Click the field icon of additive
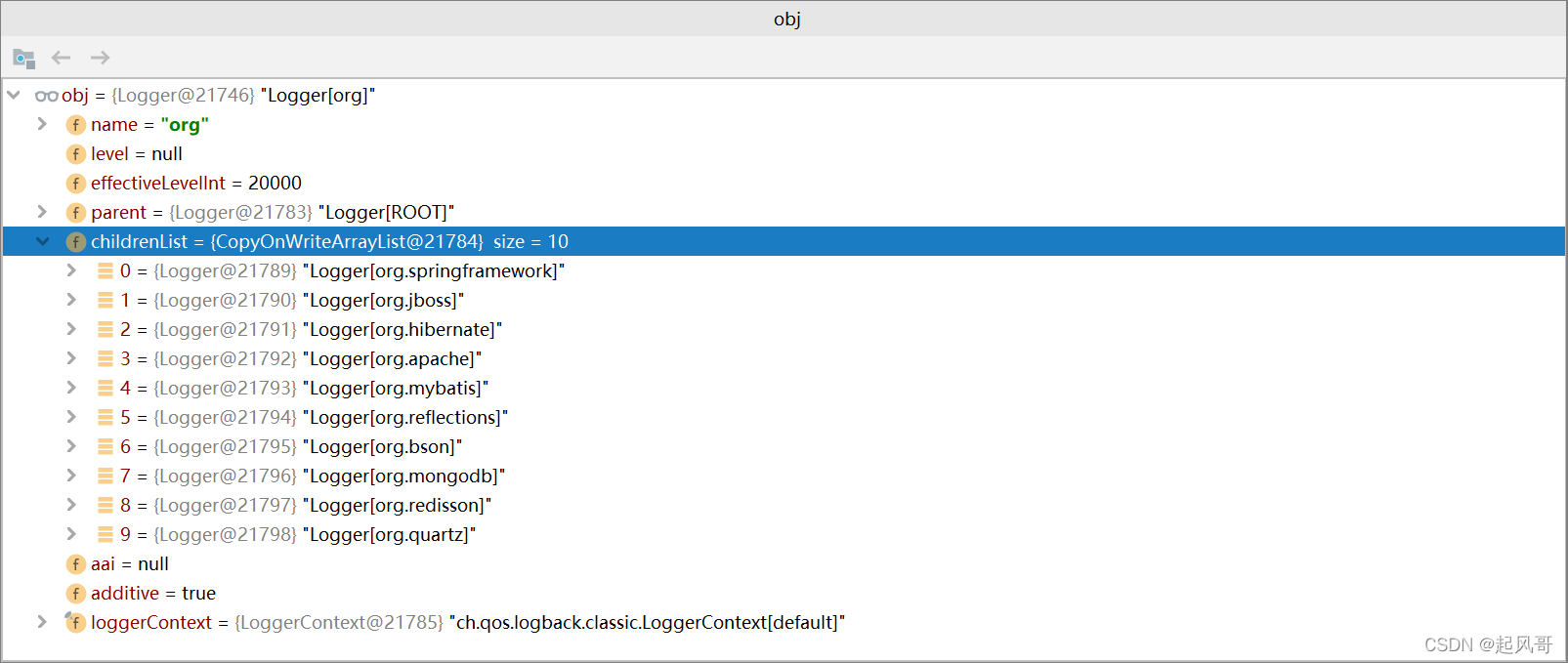The width and height of the screenshot is (1568, 663). pyautogui.click(x=75, y=594)
